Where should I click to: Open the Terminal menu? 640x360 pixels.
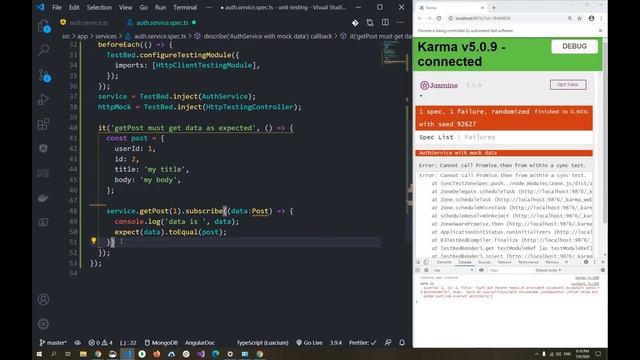coord(185,7)
